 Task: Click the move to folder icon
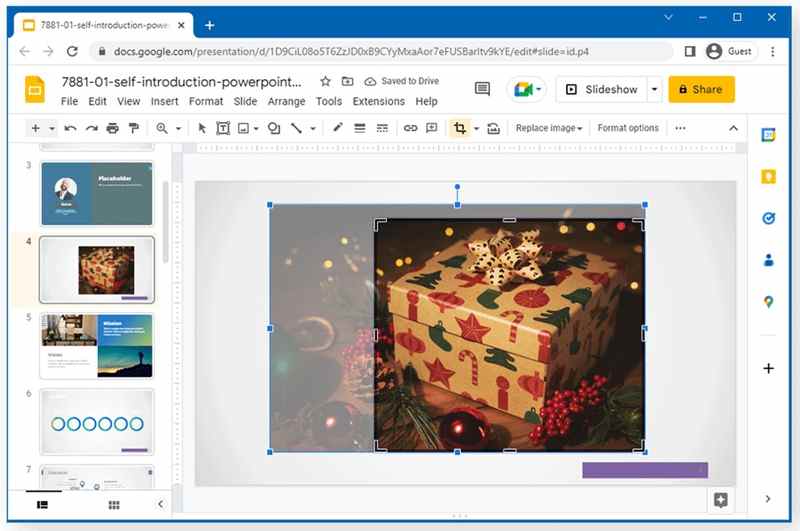(347, 81)
